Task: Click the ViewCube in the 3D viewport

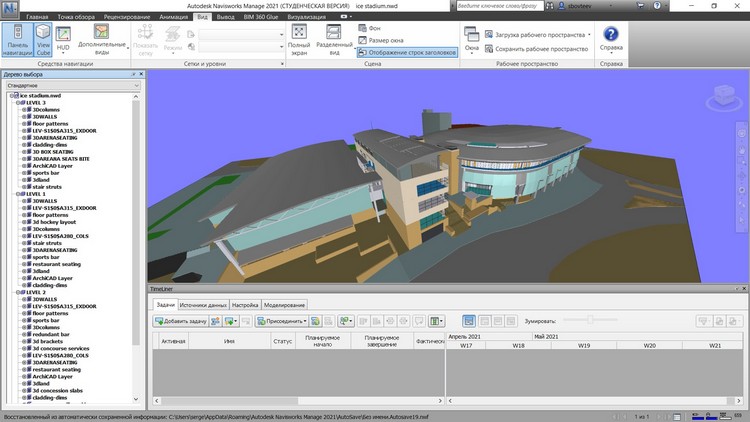Action: coord(723,95)
